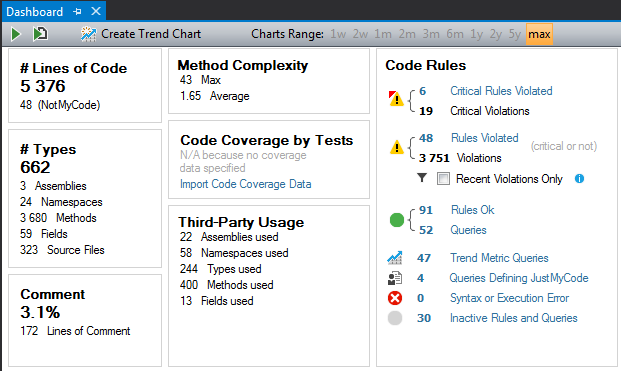Viewport: 621px width, 371px height.
Task: Click the filter funnel icon
Action: click(x=422, y=178)
